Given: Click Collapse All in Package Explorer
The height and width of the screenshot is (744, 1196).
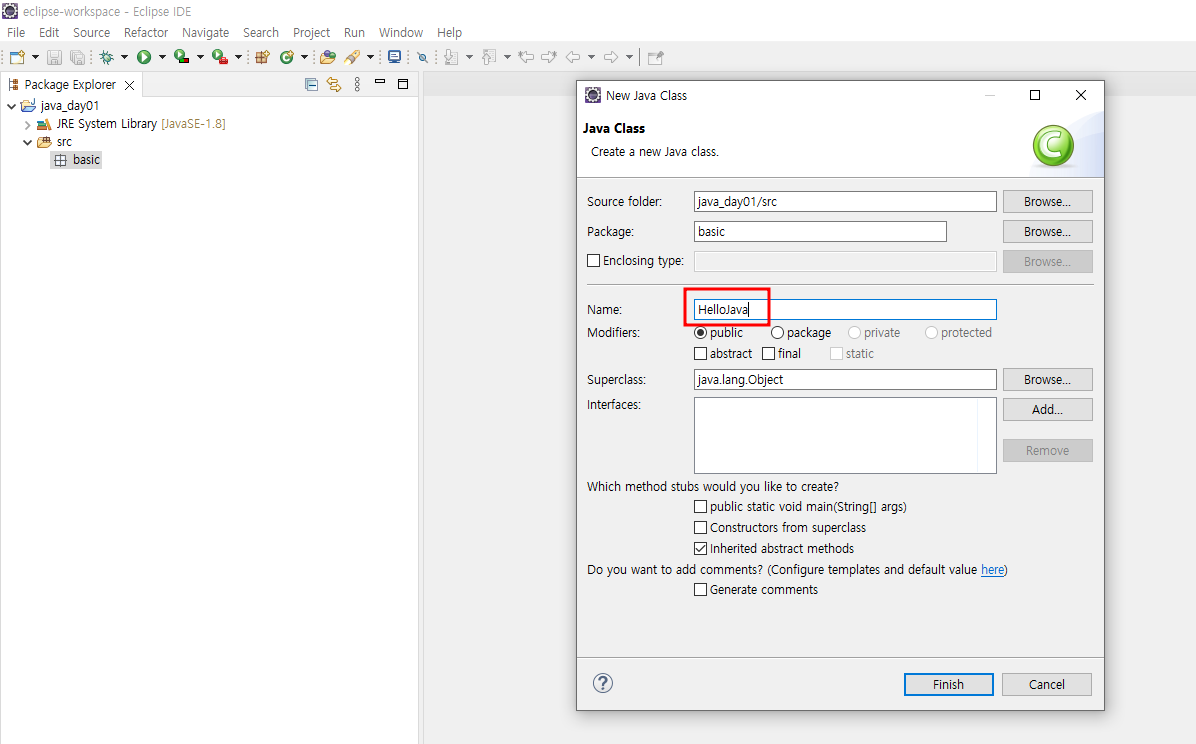Looking at the screenshot, I should tap(311, 85).
